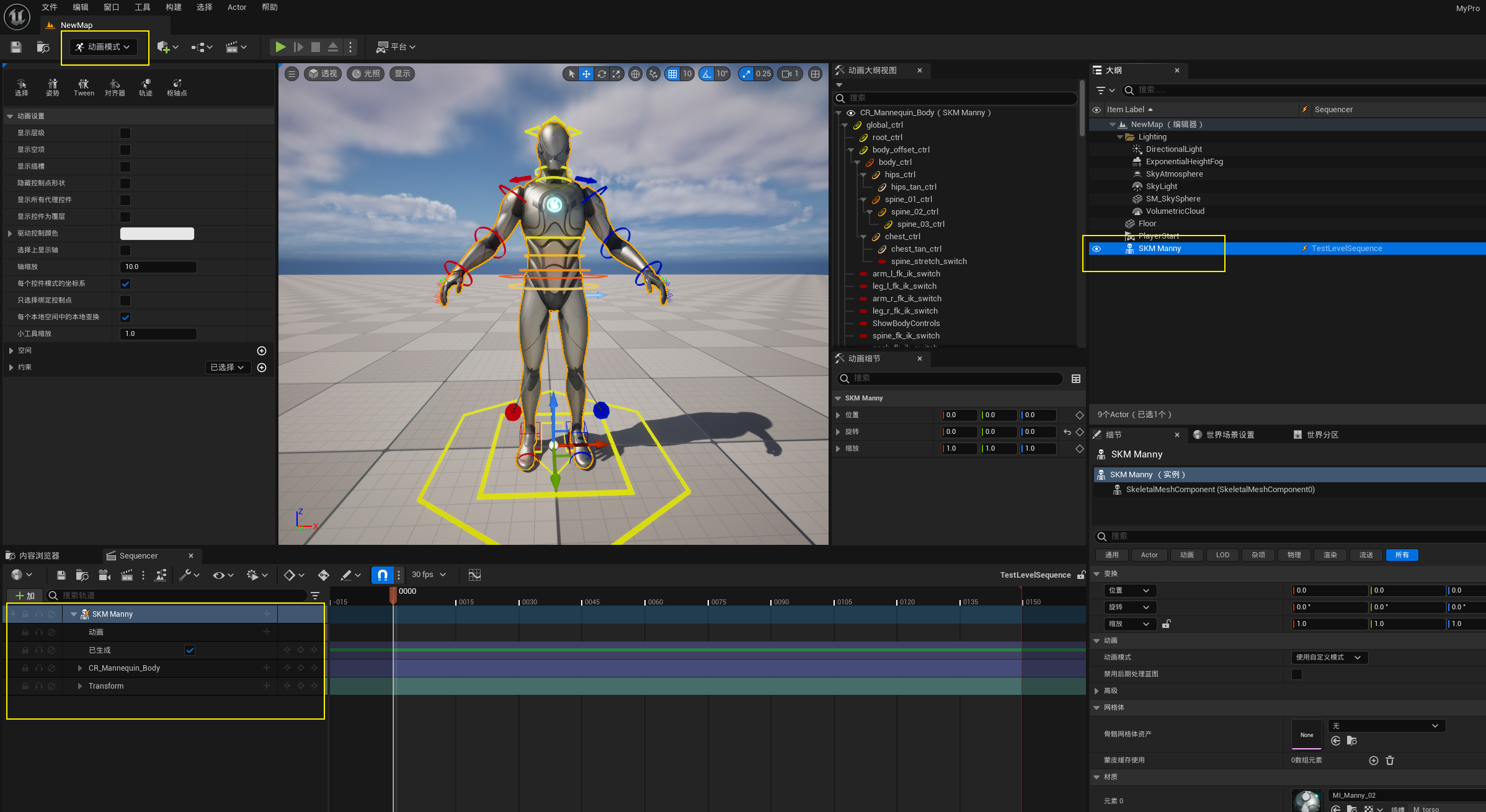Toggle Sequencer snapping magnet icon
Viewport: 1486px width, 812px height.
coord(383,575)
